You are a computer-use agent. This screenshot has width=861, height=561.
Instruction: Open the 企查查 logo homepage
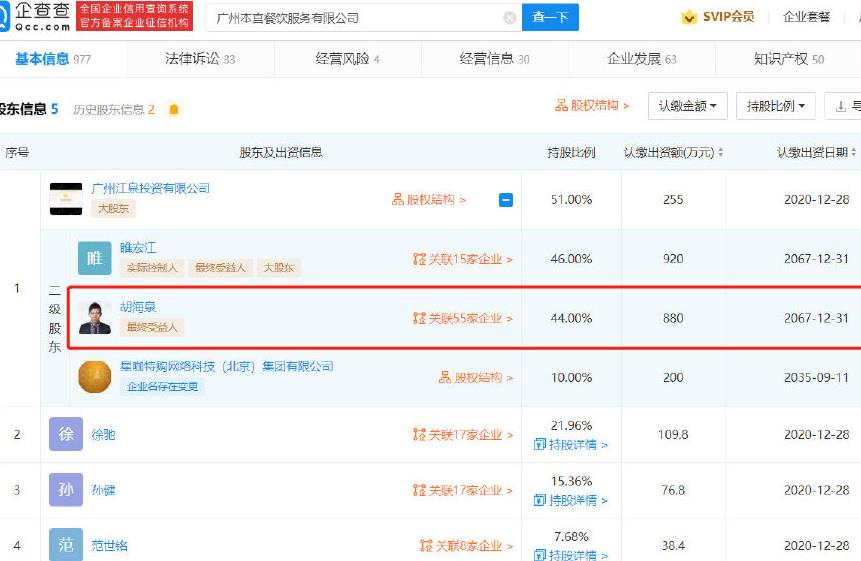(35, 16)
